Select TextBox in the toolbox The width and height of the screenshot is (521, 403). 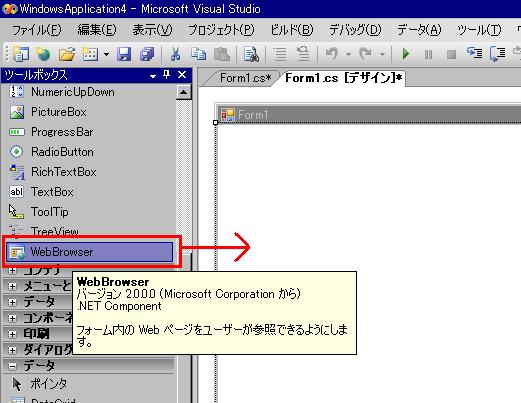click(x=88, y=192)
